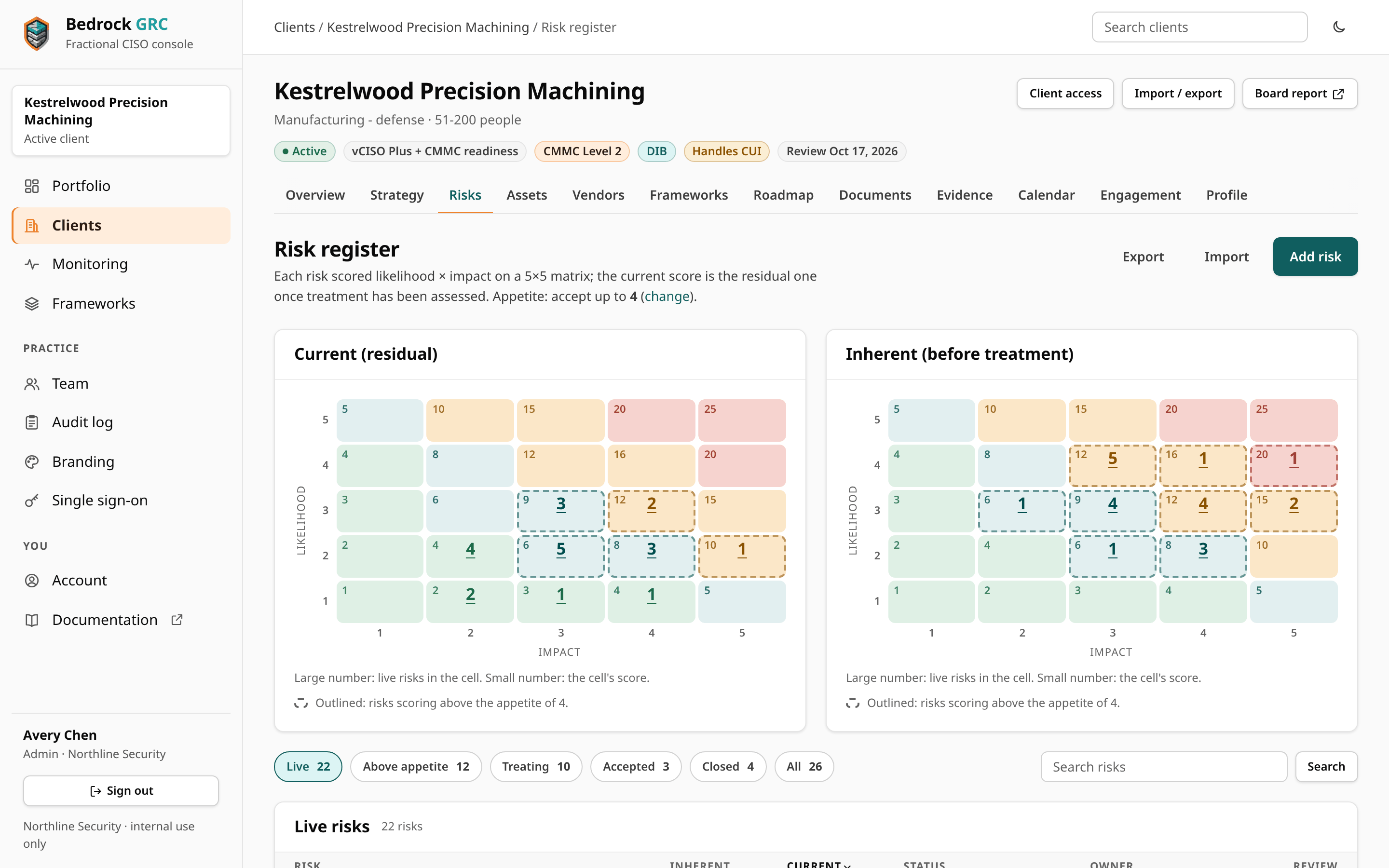Click the change appetite link
This screenshot has height=868, width=1389.
pos(667,296)
